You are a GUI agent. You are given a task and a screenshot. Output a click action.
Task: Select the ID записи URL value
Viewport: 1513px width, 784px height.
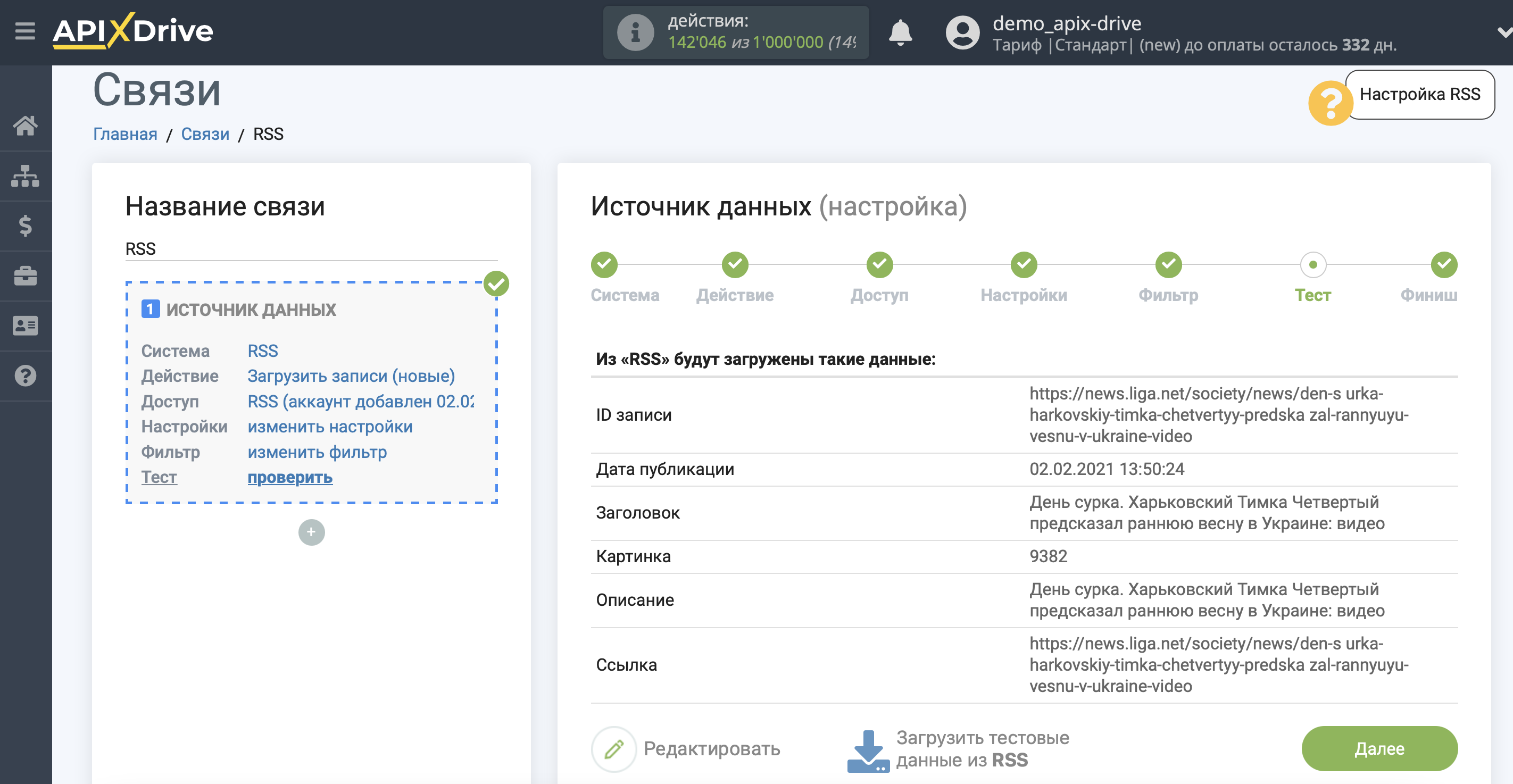(1219, 415)
